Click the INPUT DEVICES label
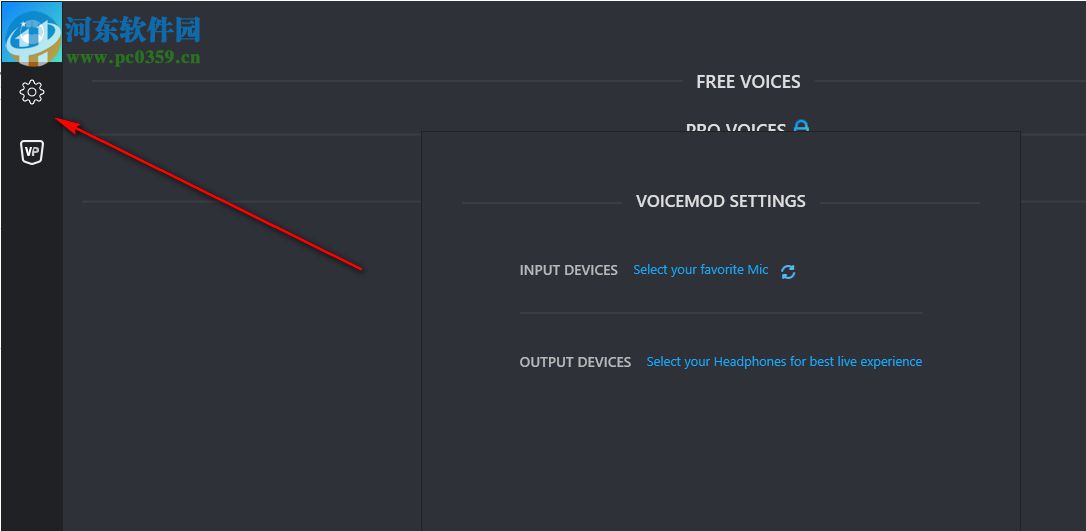Viewport: 1086px width, 531px height. 568,270
